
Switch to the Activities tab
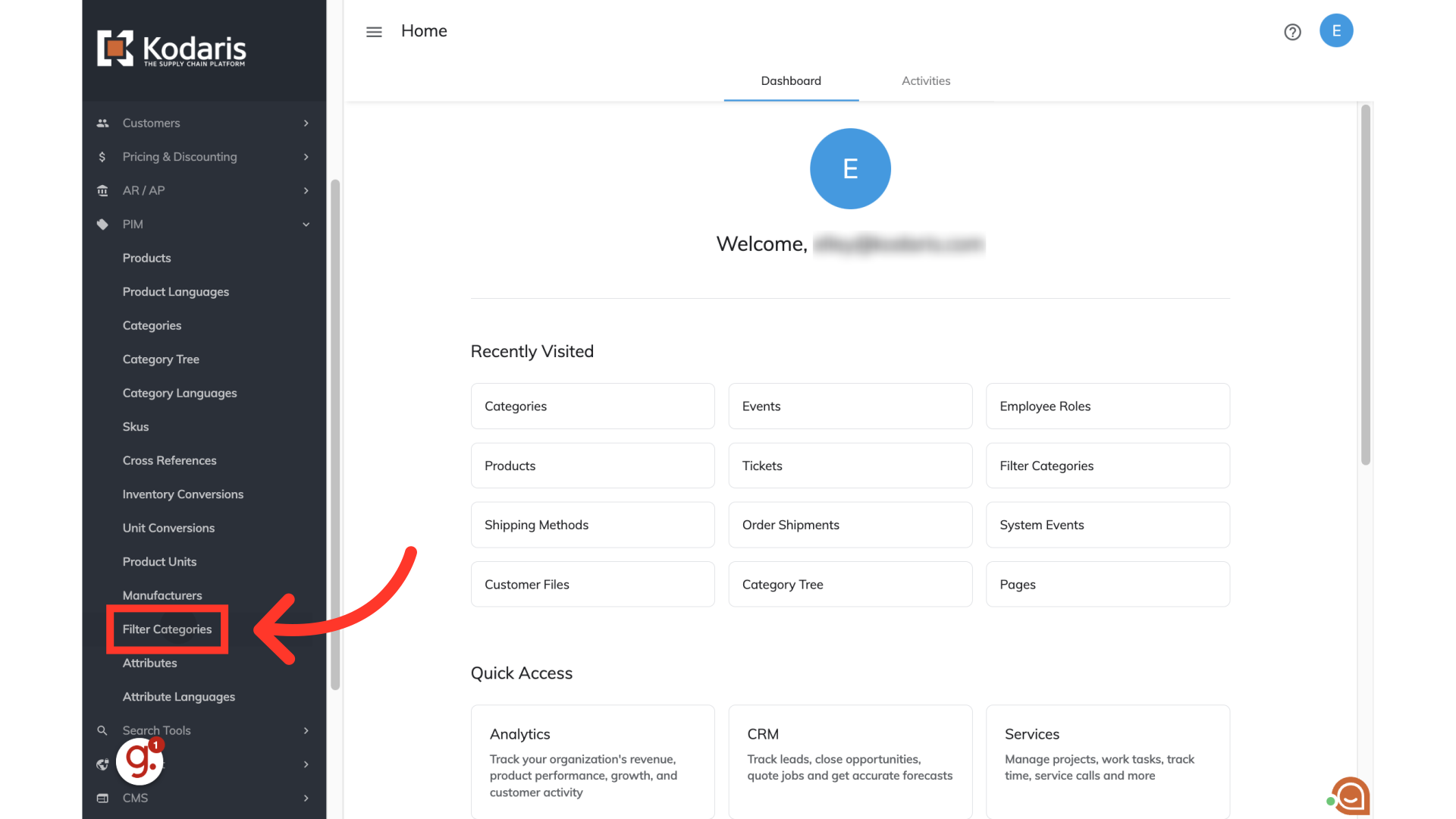pos(925,81)
